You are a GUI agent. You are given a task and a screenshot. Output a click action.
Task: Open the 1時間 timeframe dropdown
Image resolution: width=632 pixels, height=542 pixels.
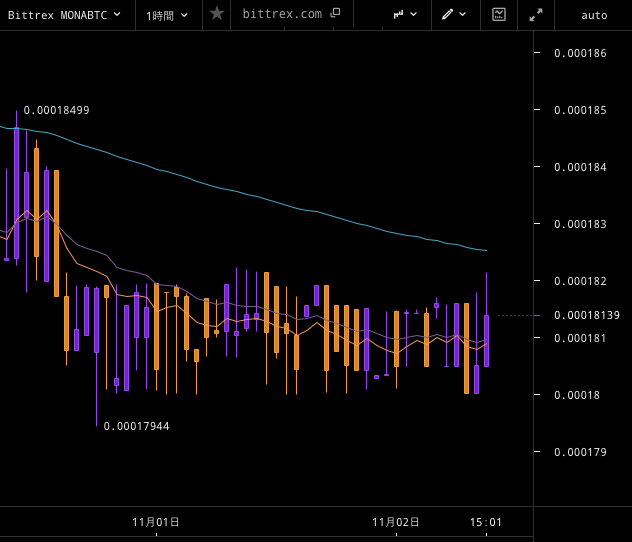click(167, 16)
